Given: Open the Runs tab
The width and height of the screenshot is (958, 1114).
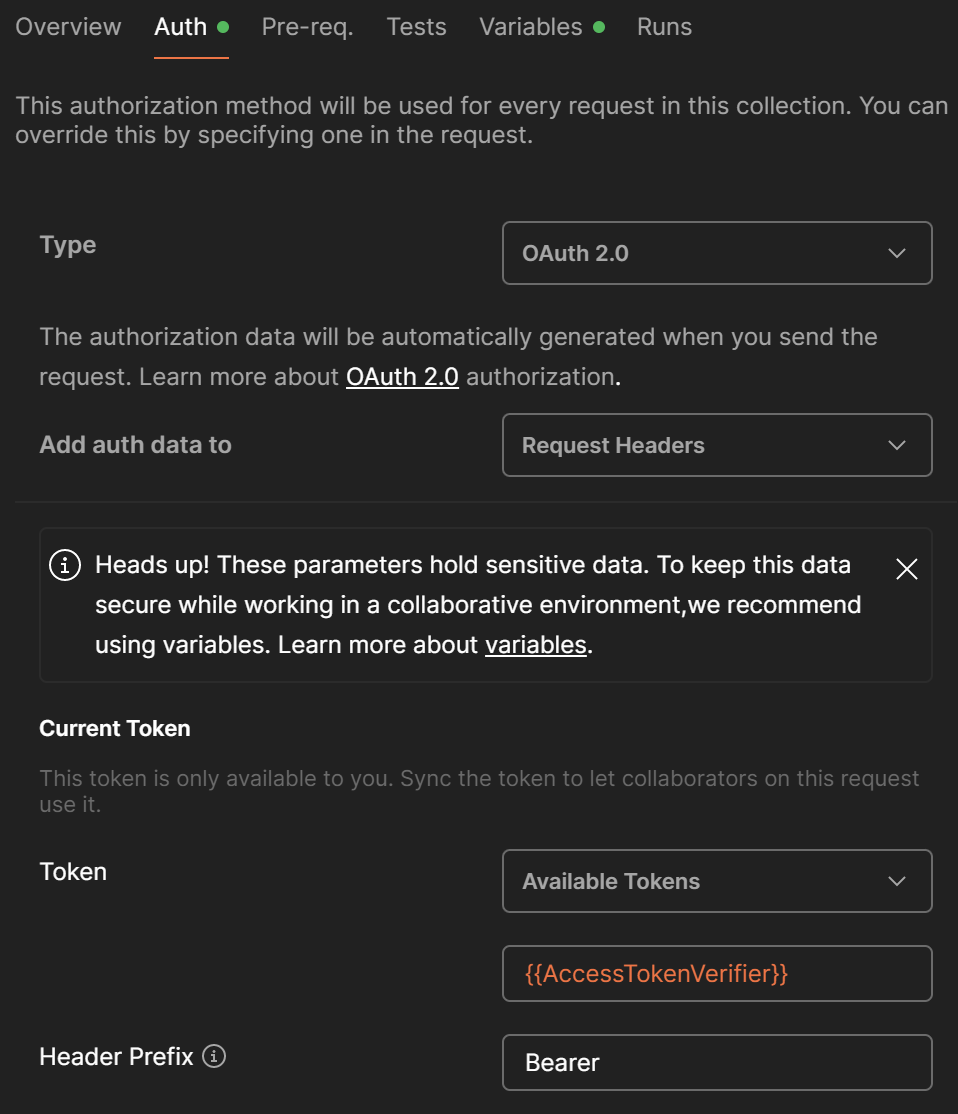Looking at the screenshot, I should point(664,27).
